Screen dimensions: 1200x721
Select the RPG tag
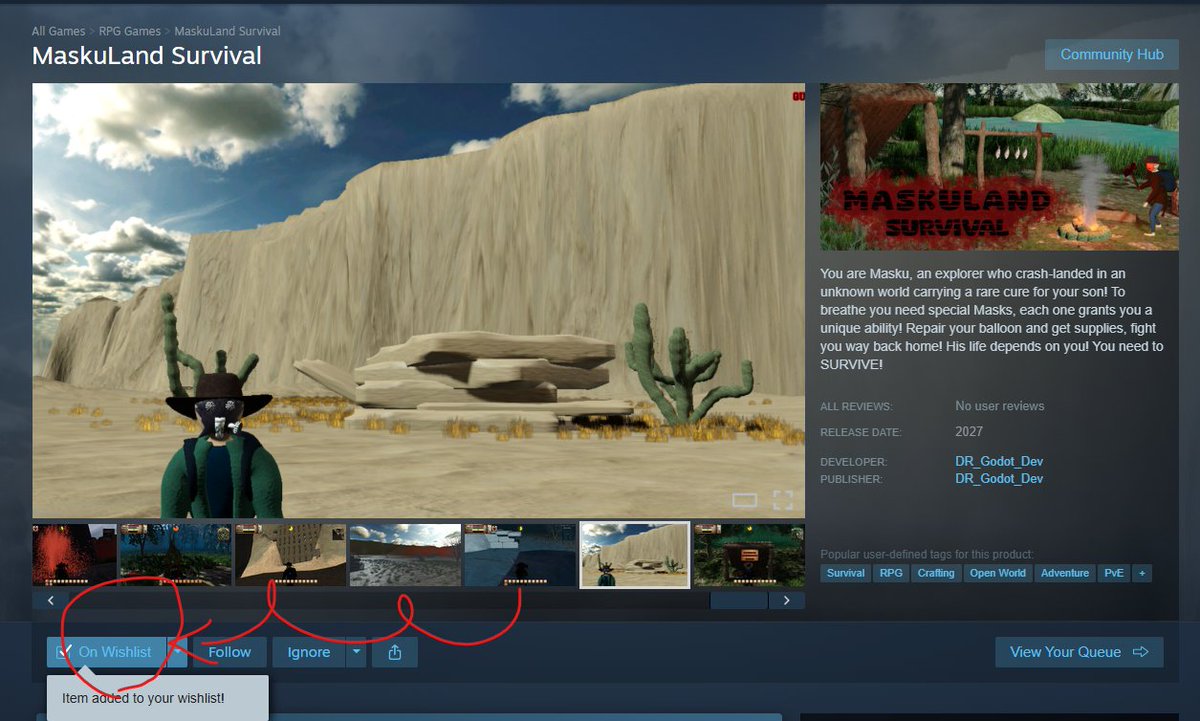click(x=890, y=573)
